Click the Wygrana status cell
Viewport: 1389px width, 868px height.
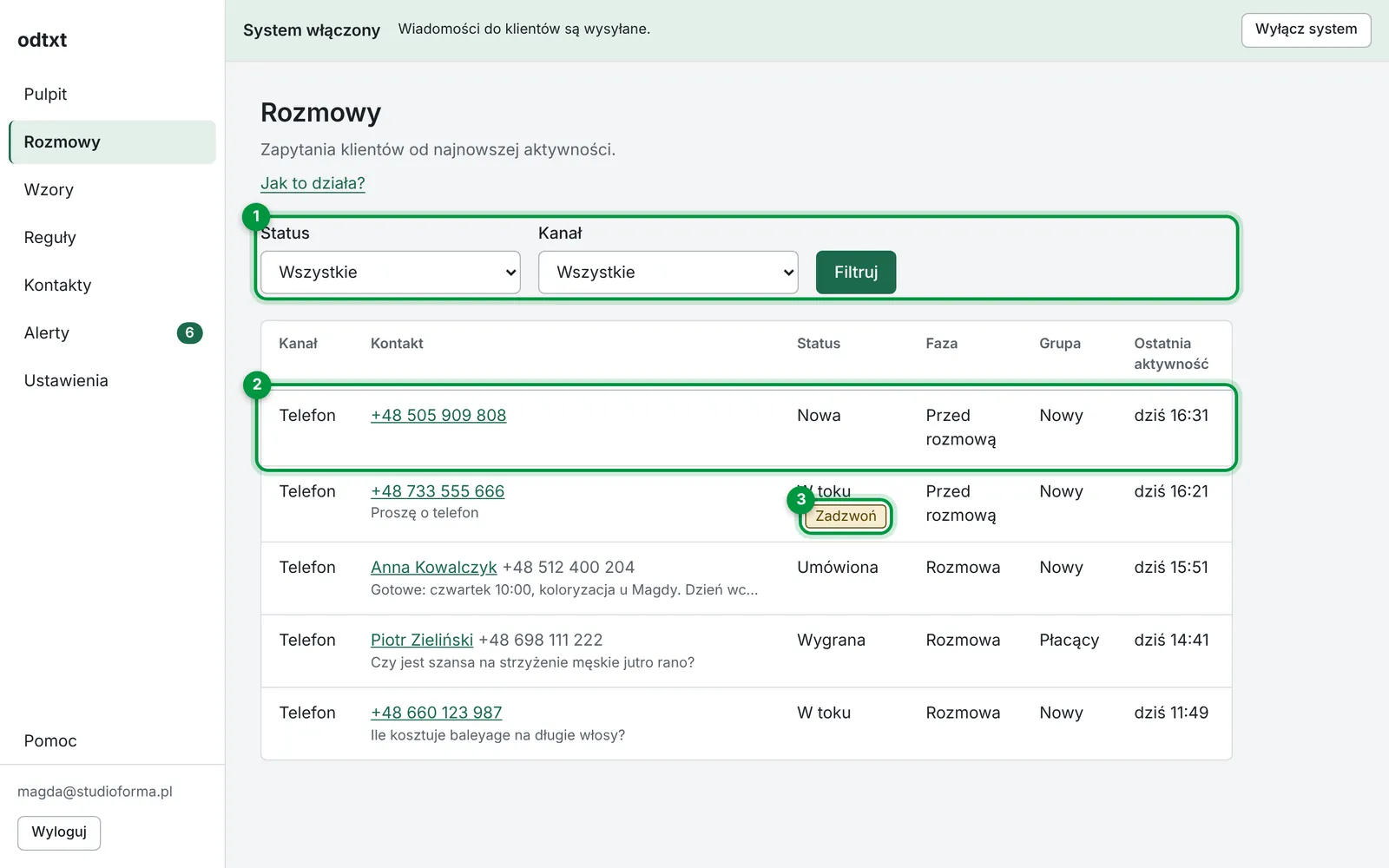(x=831, y=640)
